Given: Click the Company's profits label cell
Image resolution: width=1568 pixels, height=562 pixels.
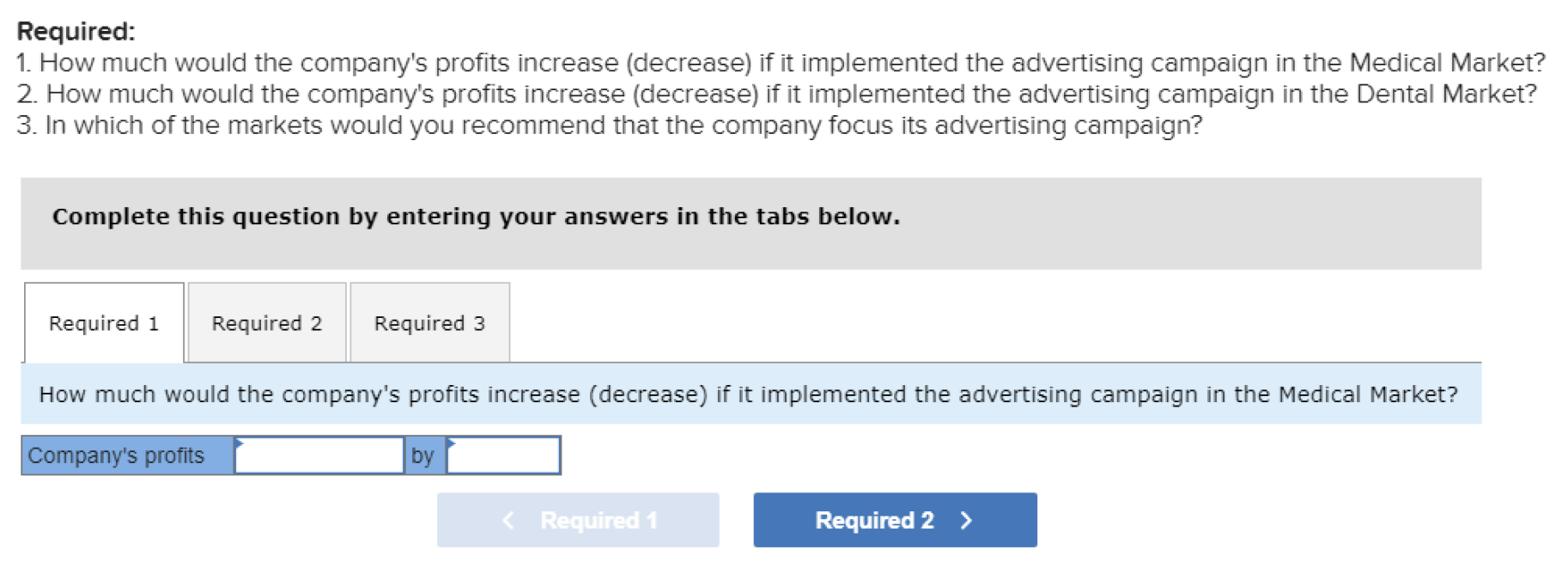Looking at the screenshot, I should pos(125,455).
